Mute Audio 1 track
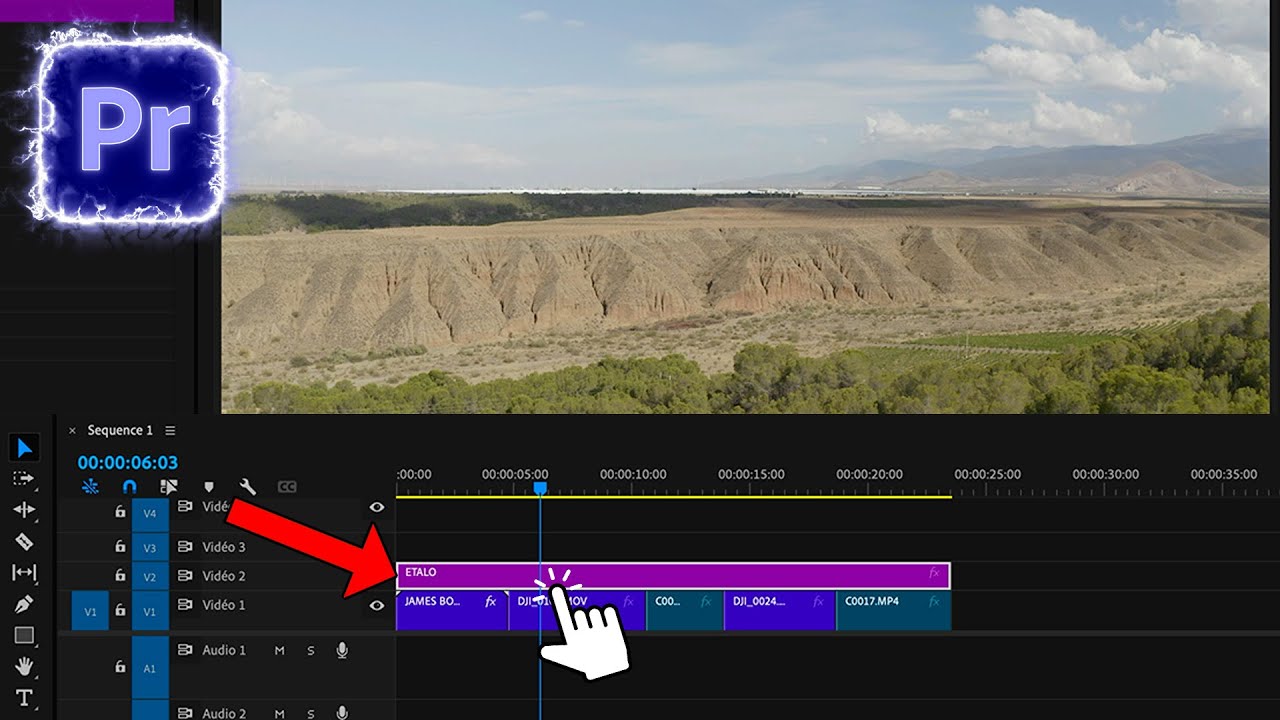 (x=279, y=651)
